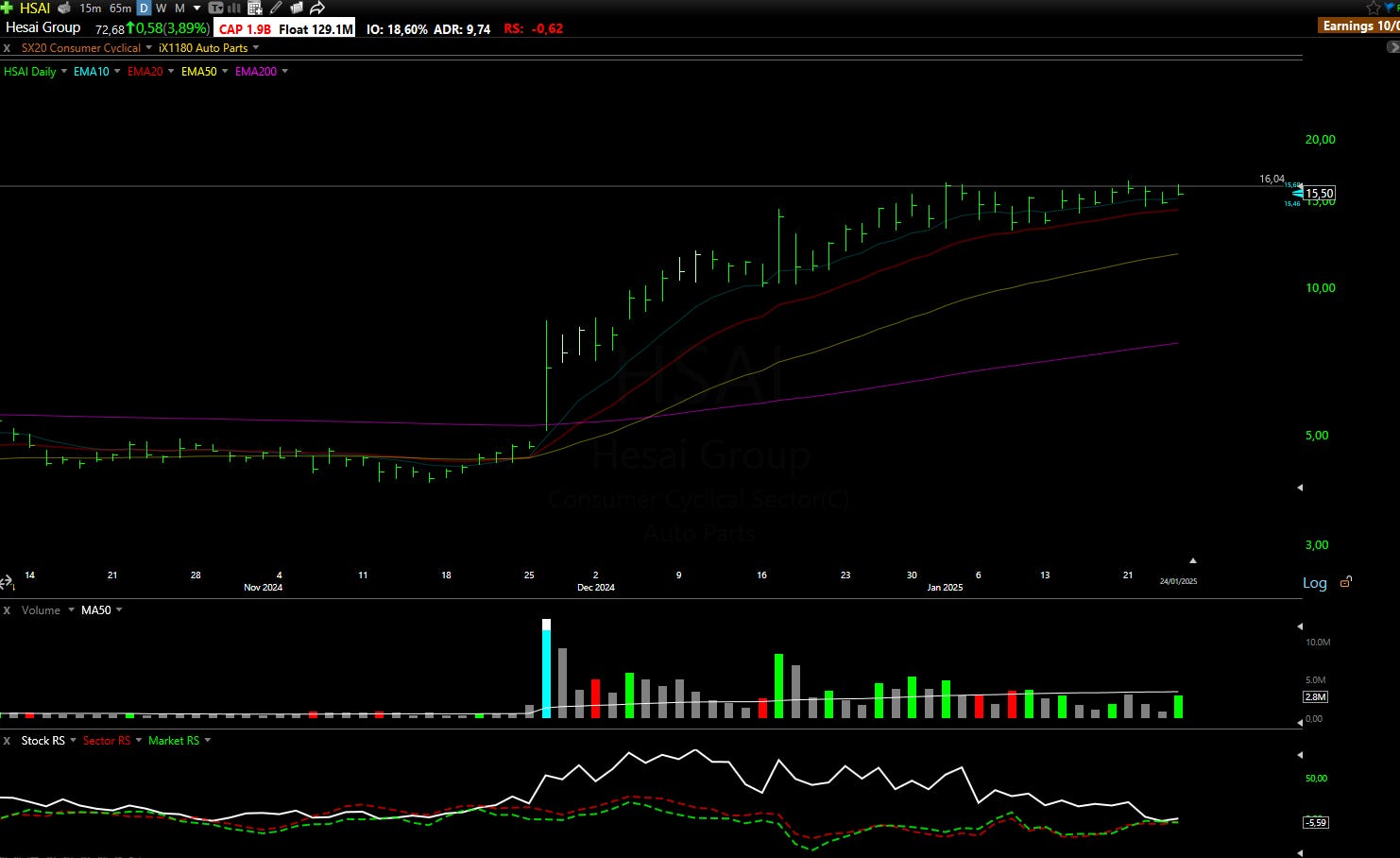Click the 16,04 horizontal line label
1400x858 pixels.
point(1272,179)
